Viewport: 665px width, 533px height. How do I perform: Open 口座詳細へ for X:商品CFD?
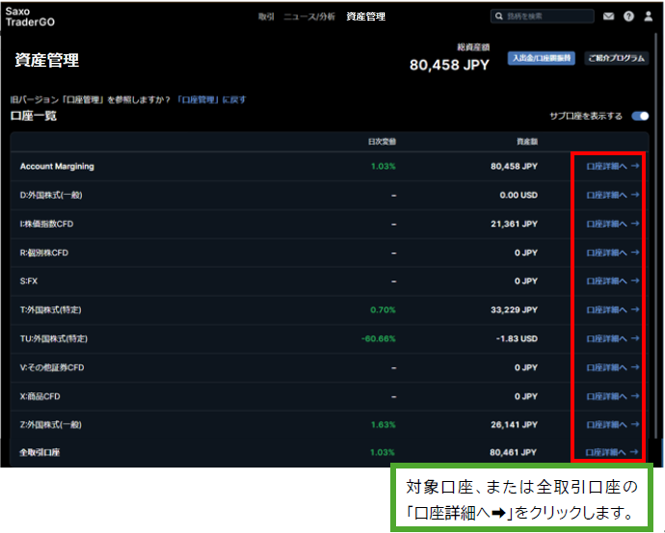612,396
